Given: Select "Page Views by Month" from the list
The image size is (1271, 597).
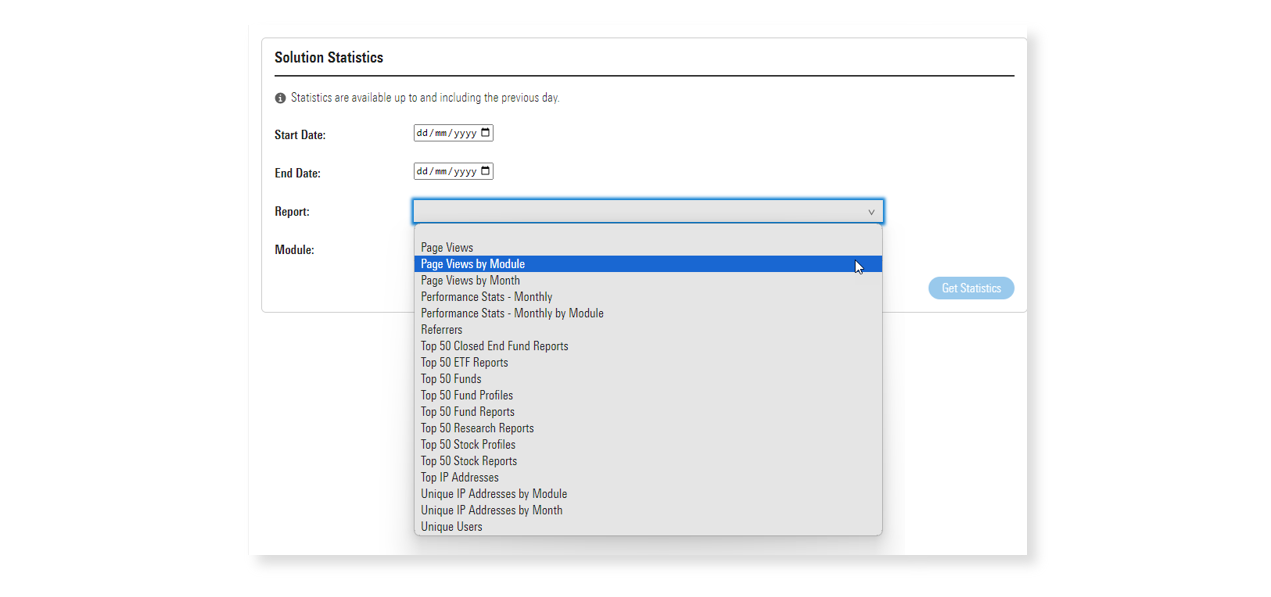Looking at the screenshot, I should [470, 280].
